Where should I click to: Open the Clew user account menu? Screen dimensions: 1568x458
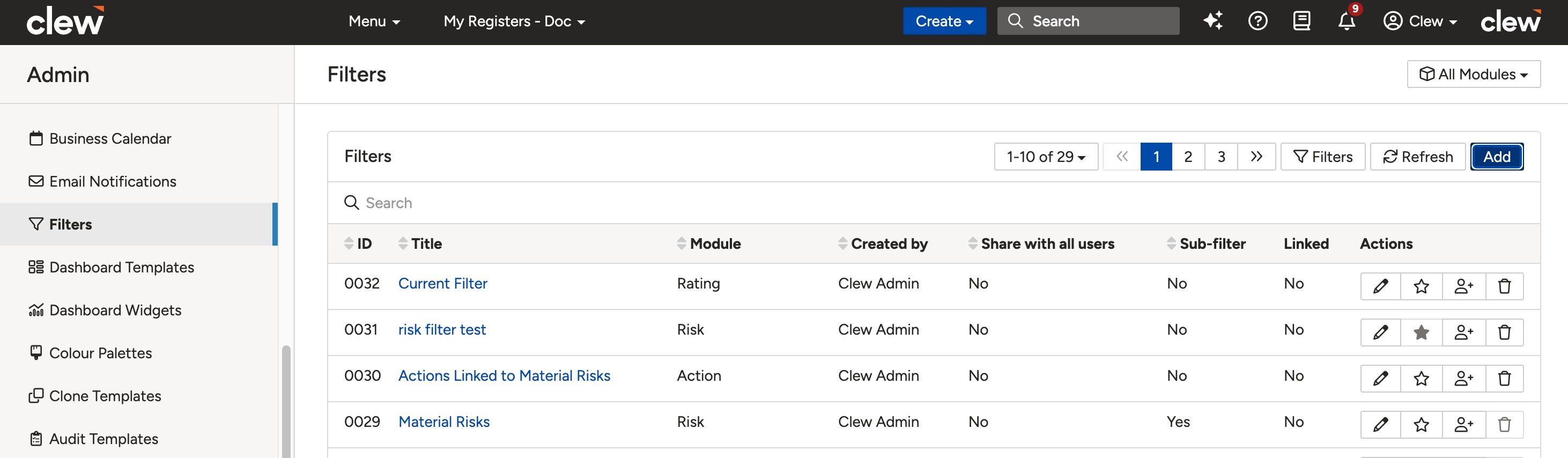1420,21
